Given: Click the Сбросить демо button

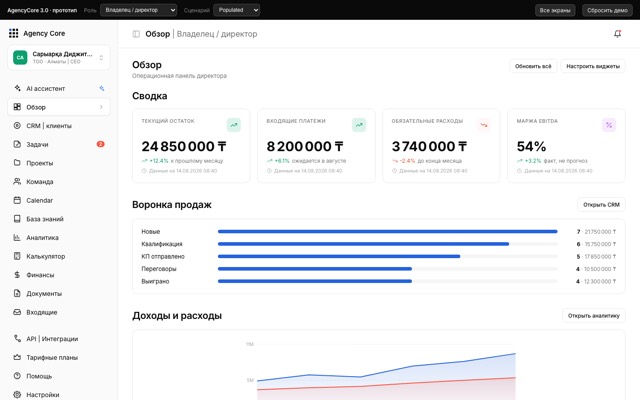Looking at the screenshot, I should (607, 10).
